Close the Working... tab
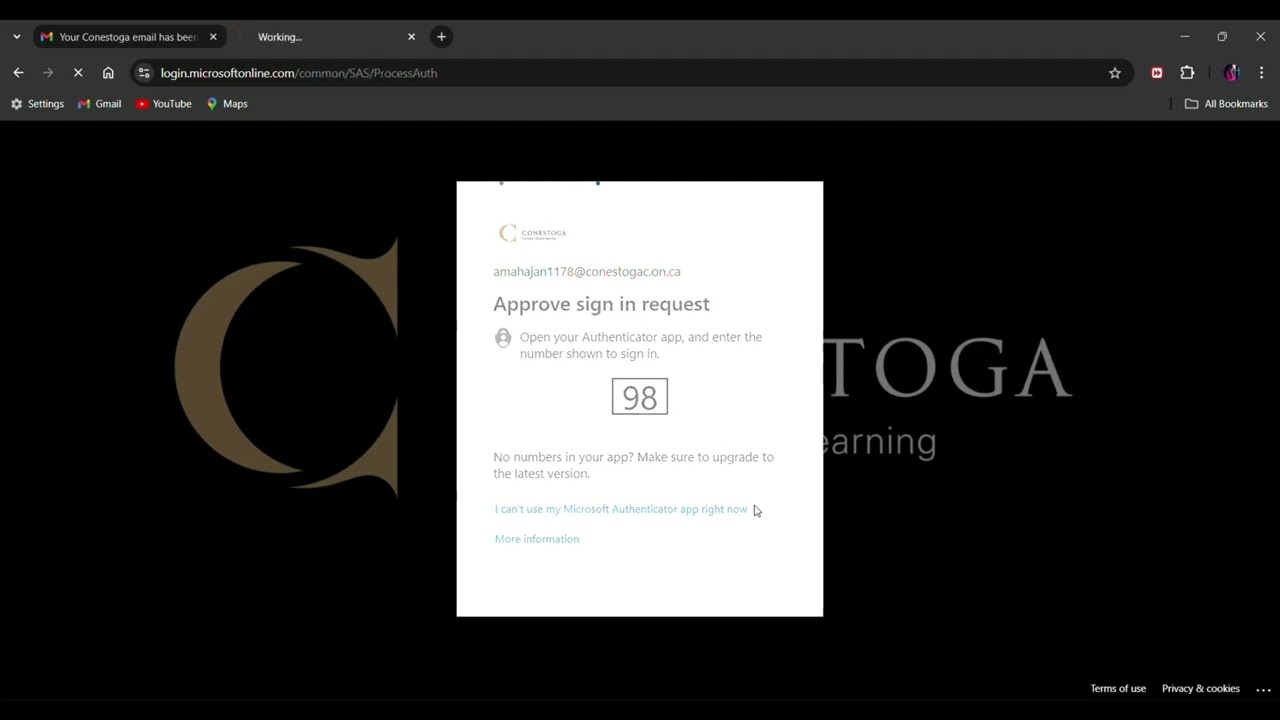The height and width of the screenshot is (720, 1280). pos(411,37)
